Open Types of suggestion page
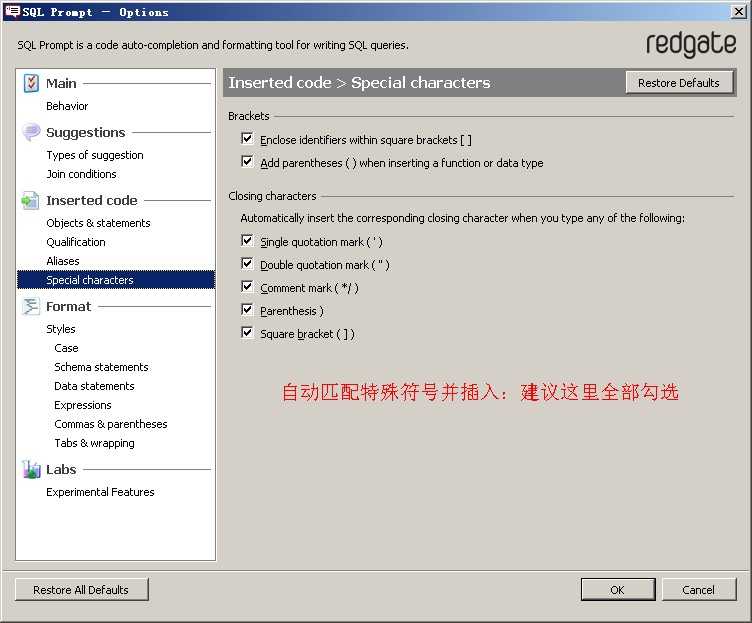The image size is (752, 623). click(x=95, y=155)
